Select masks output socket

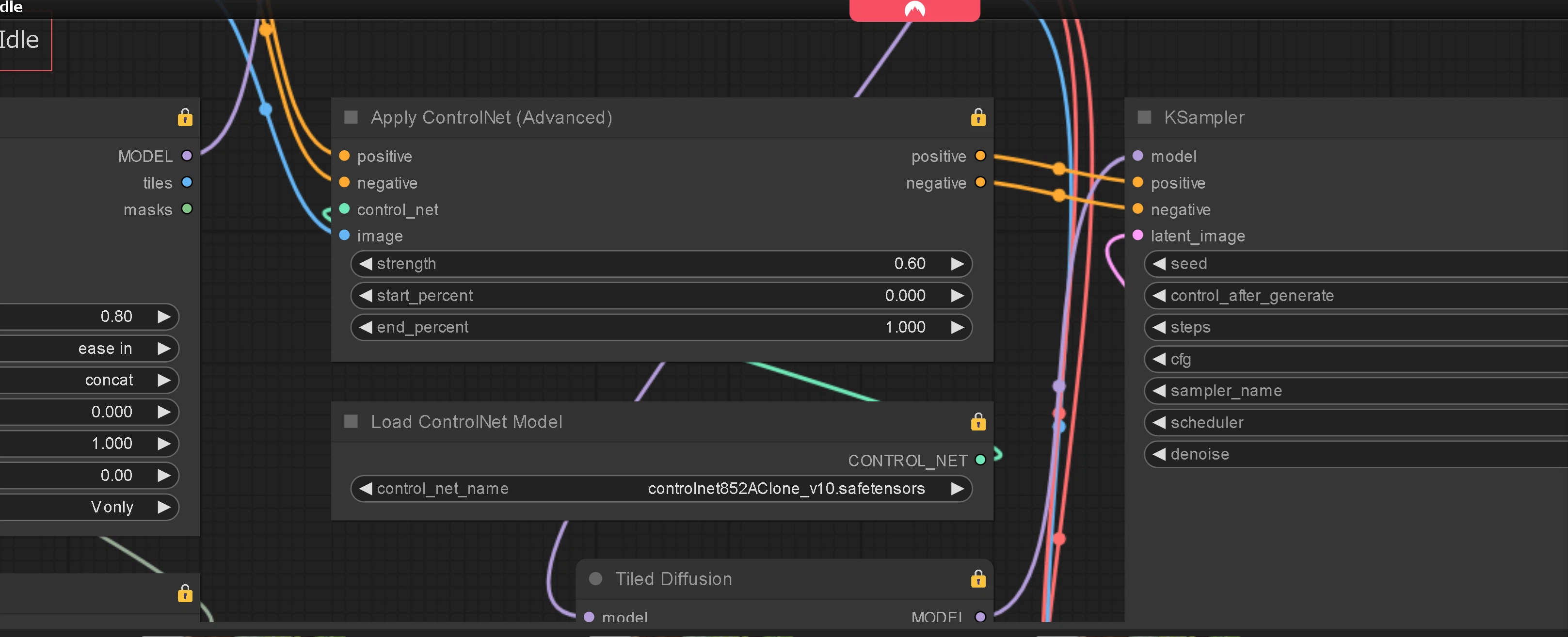[187, 208]
